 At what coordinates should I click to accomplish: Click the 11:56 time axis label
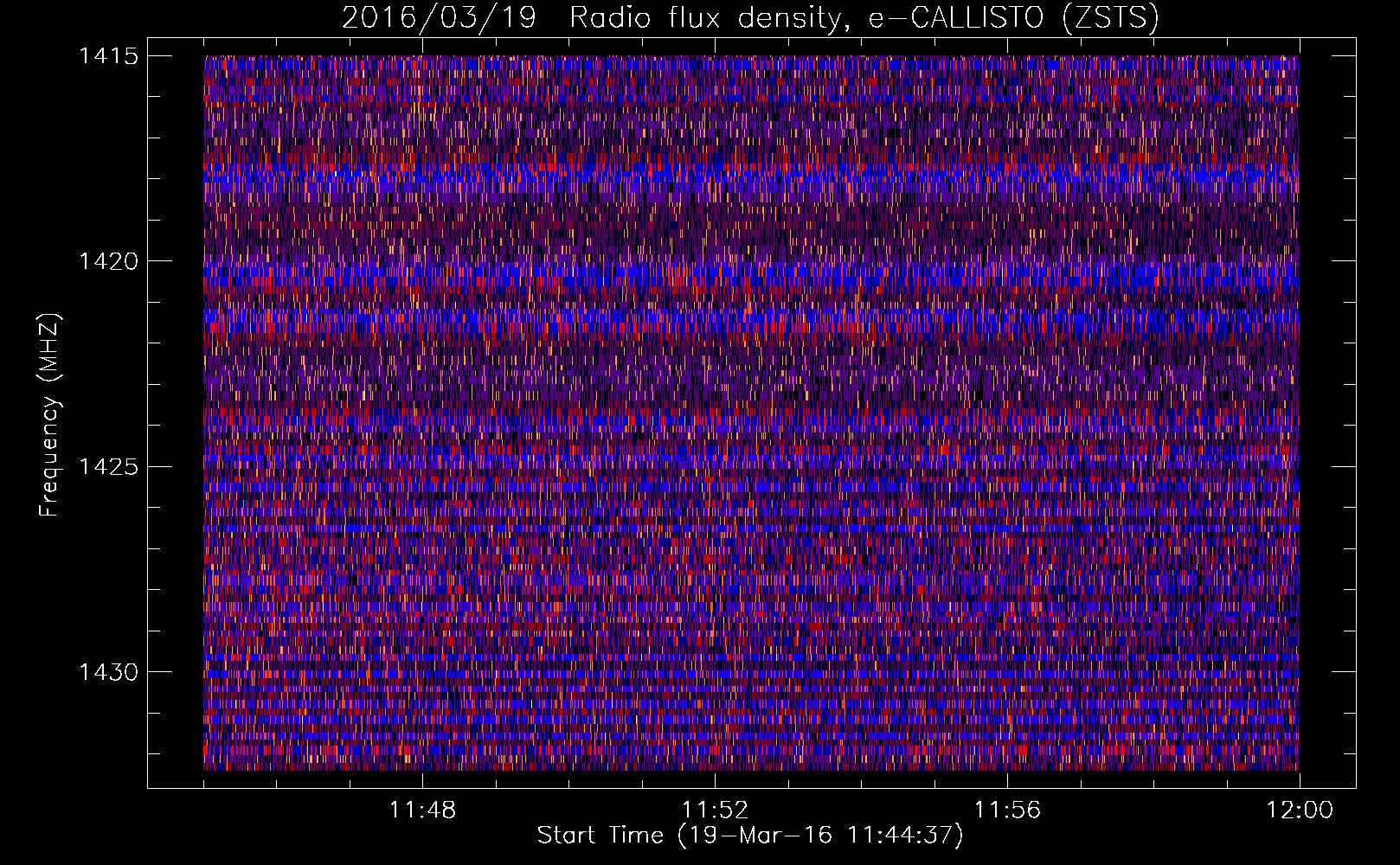coord(1007,811)
